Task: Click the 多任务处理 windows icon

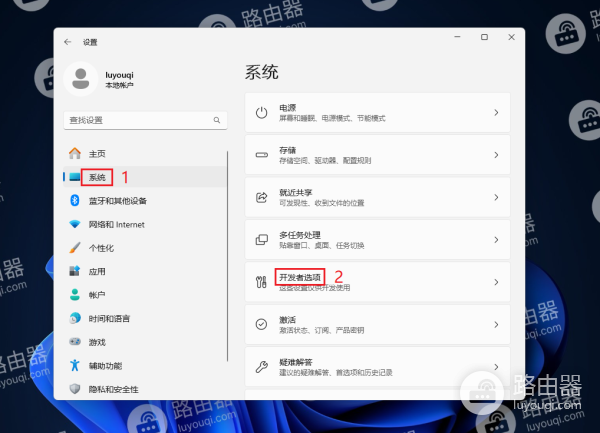Action: [261, 240]
